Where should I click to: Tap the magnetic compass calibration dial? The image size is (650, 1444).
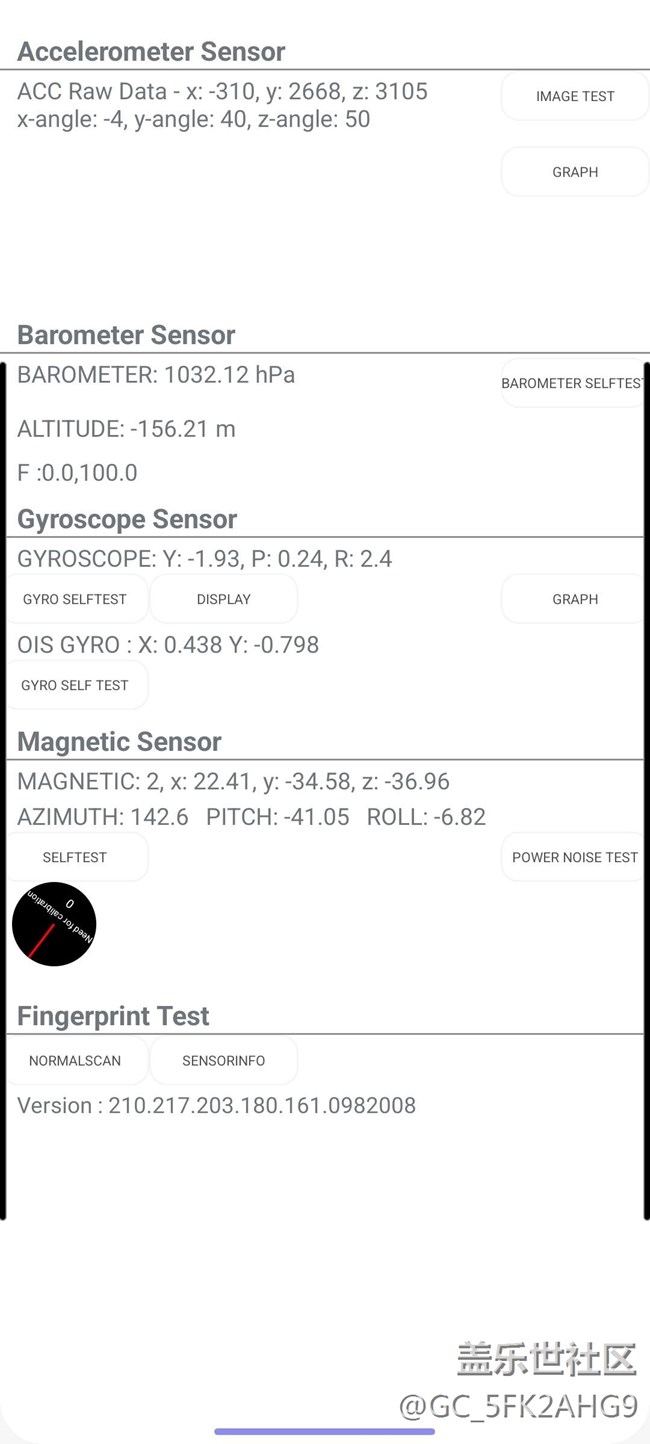54,924
